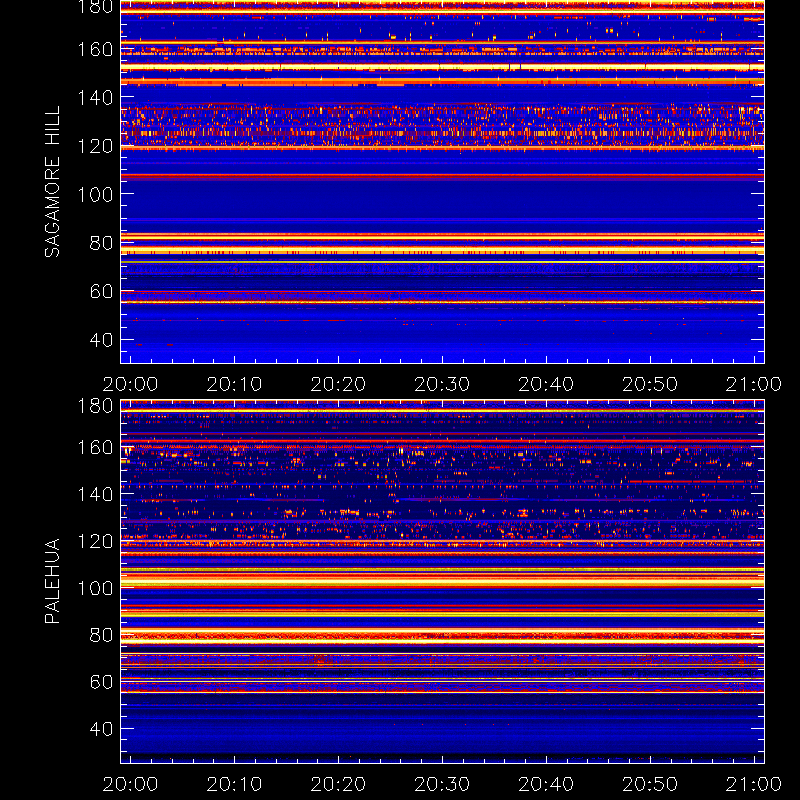Viewport: 800px width, 800px height.
Task: Click 20:50 time label under Sagamore Hill plot
Action: (x=650, y=384)
